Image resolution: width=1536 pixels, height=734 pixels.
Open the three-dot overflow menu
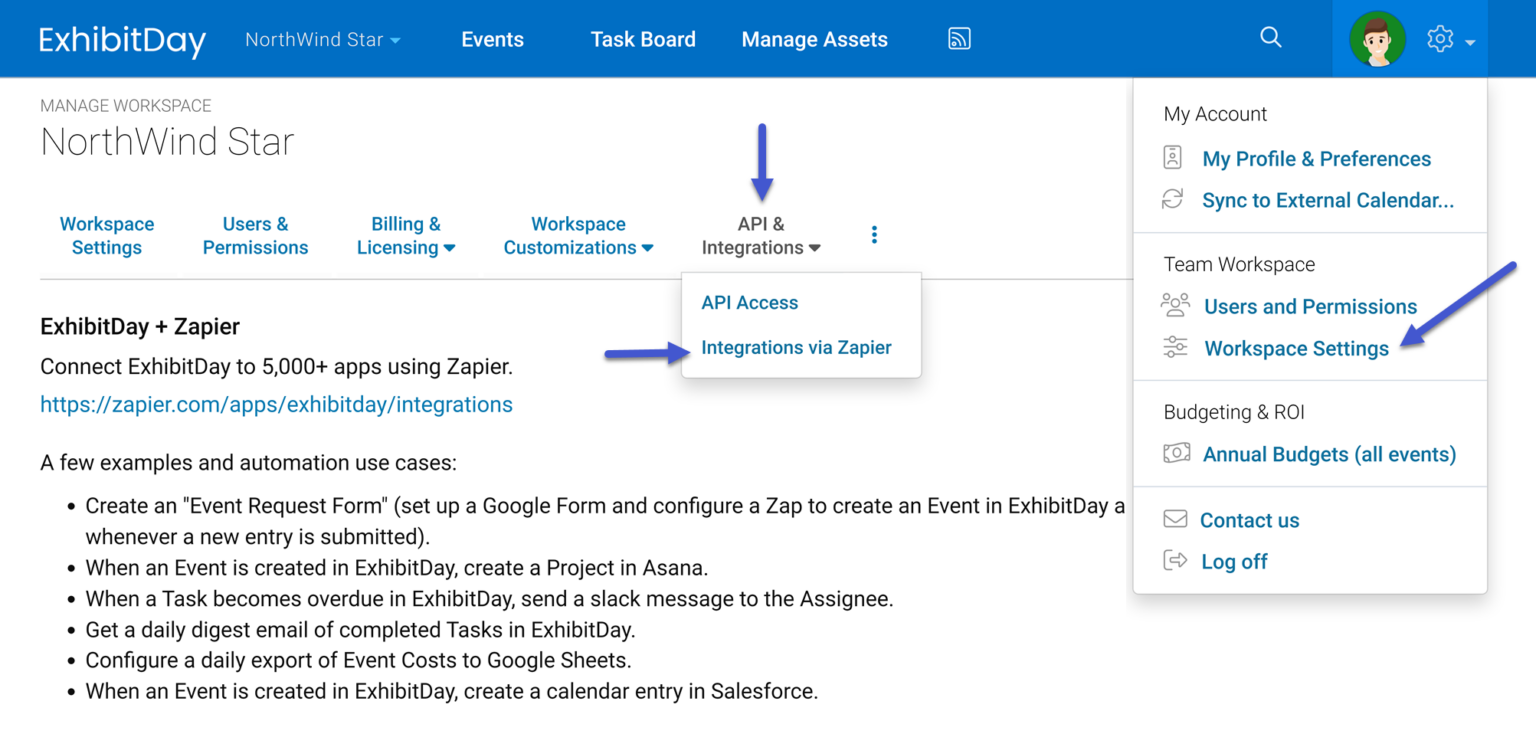[x=874, y=233]
